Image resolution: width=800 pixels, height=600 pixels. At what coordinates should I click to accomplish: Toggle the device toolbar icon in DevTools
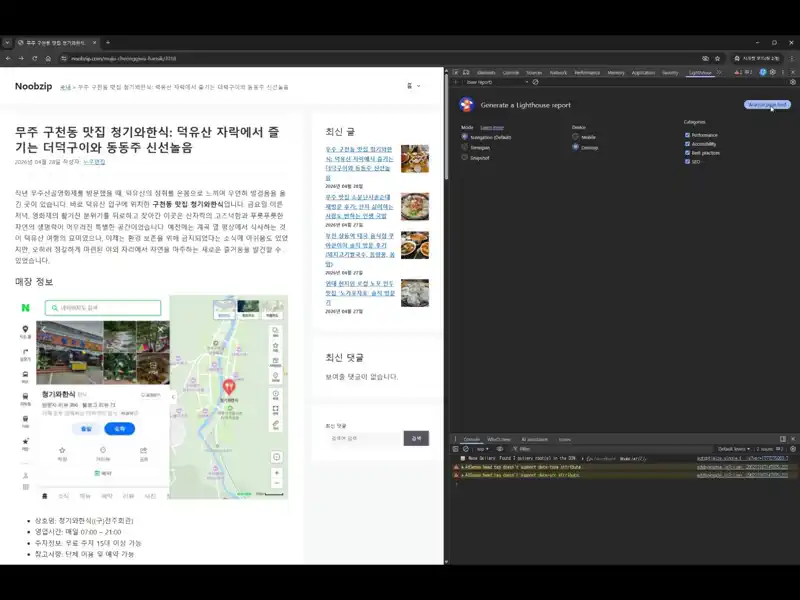point(468,71)
